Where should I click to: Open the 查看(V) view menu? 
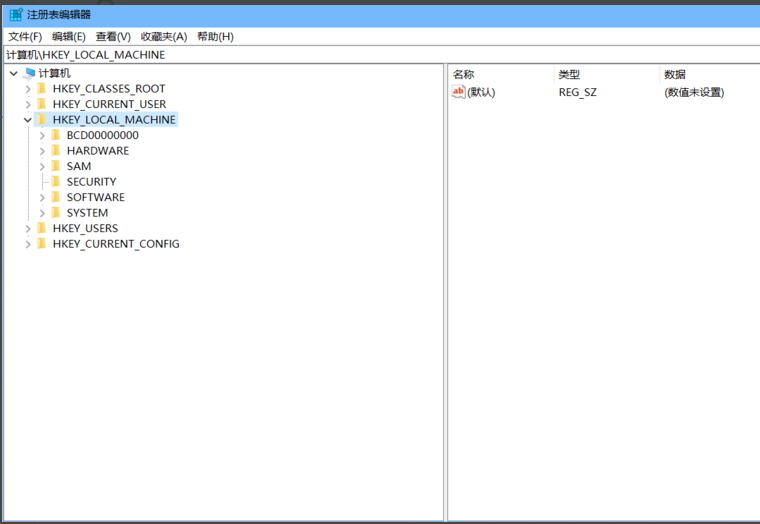click(113, 37)
